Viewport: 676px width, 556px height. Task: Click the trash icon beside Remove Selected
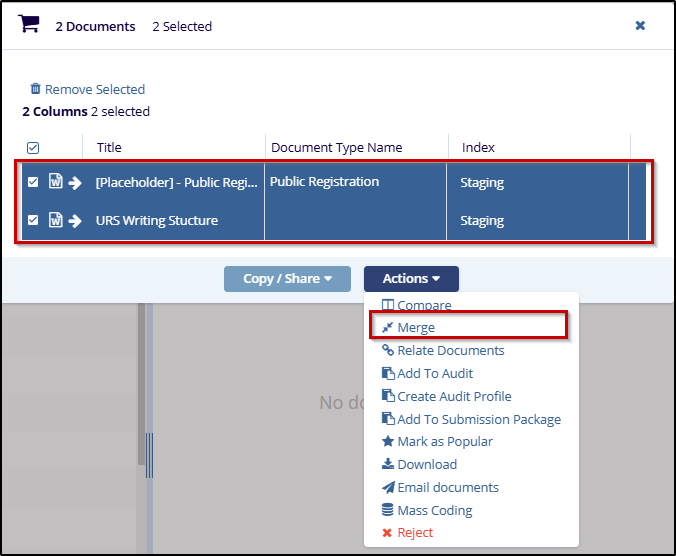click(36, 89)
